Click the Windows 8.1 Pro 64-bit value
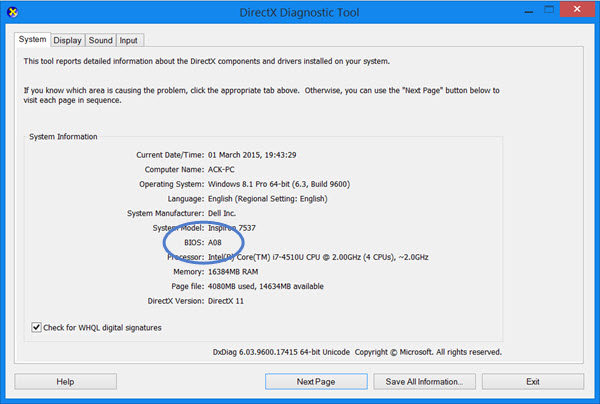Viewport: 600px width, 404px height. click(279, 184)
